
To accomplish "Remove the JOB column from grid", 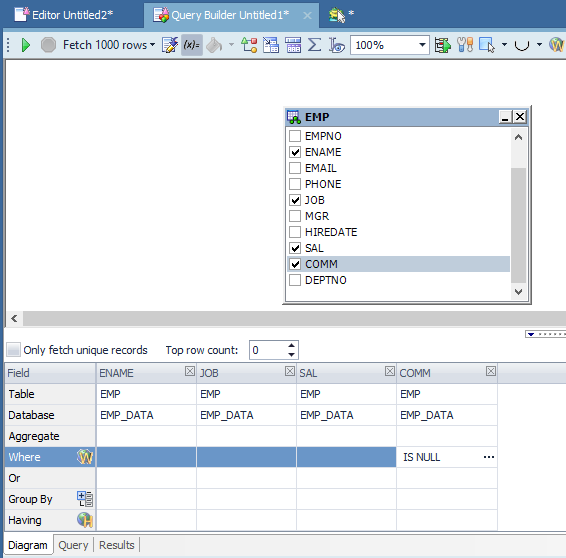I will 289,371.
